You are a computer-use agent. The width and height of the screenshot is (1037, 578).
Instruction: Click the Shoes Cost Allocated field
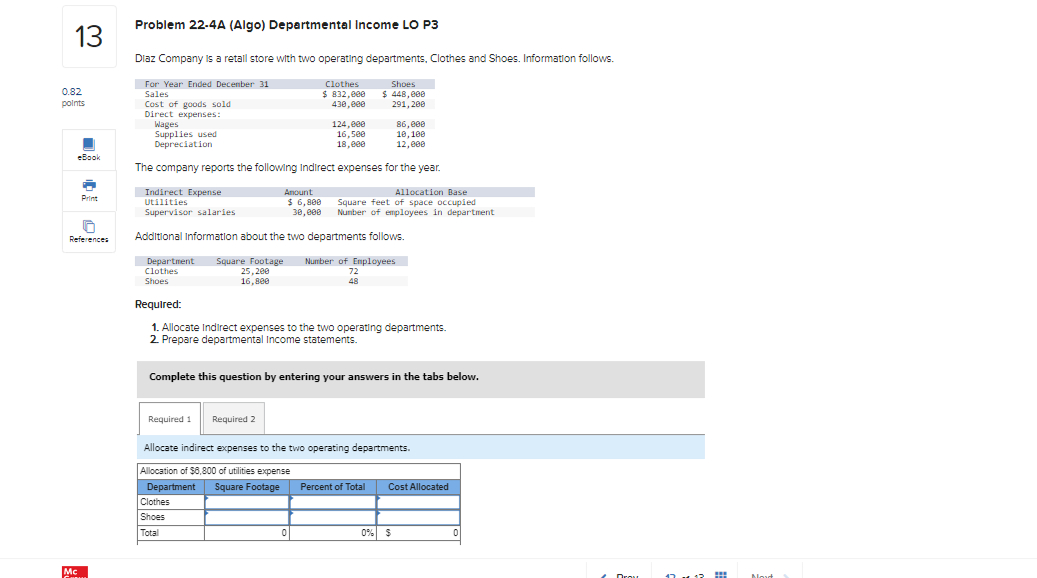pyautogui.click(x=418, y=516)
